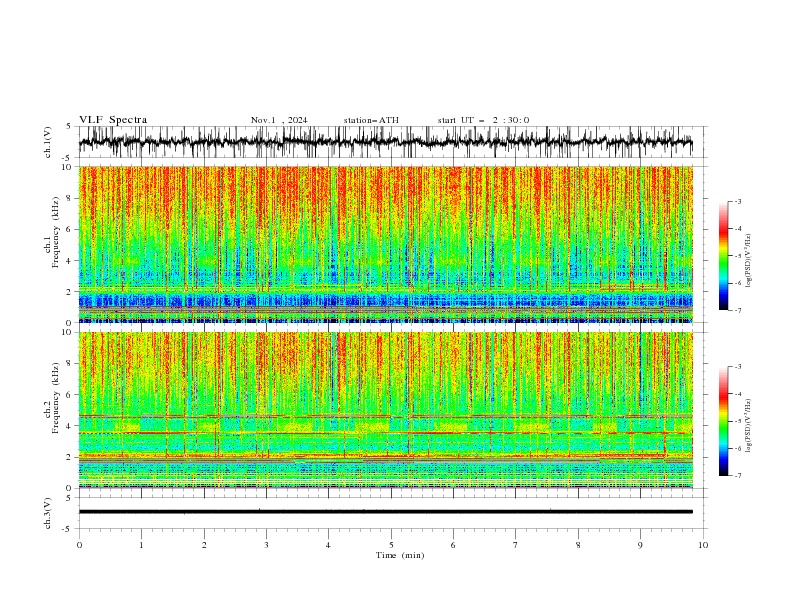Click the '-7' tick on ch.2 colorbar
792x612 pixels.
click(737, 476)
